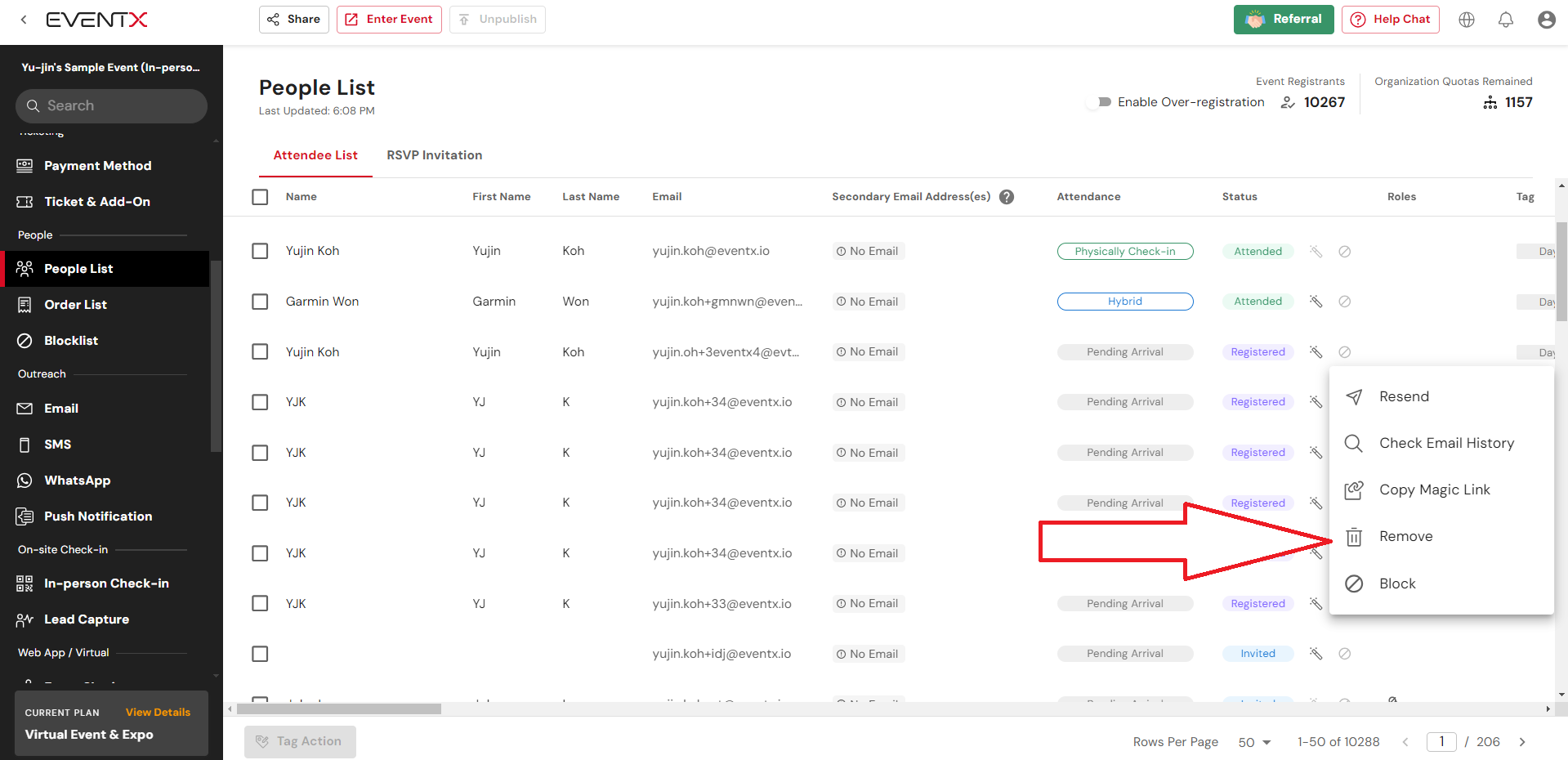1568x760 pixels.
Task: Open Help Chat
Action: 1391,20
